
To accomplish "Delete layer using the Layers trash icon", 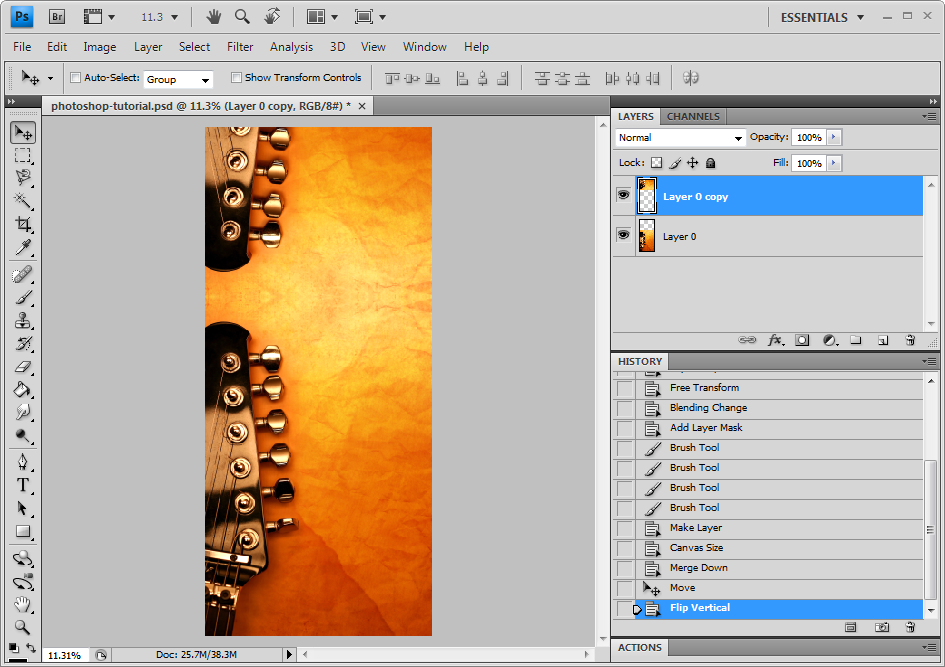I will pos(910,340).
